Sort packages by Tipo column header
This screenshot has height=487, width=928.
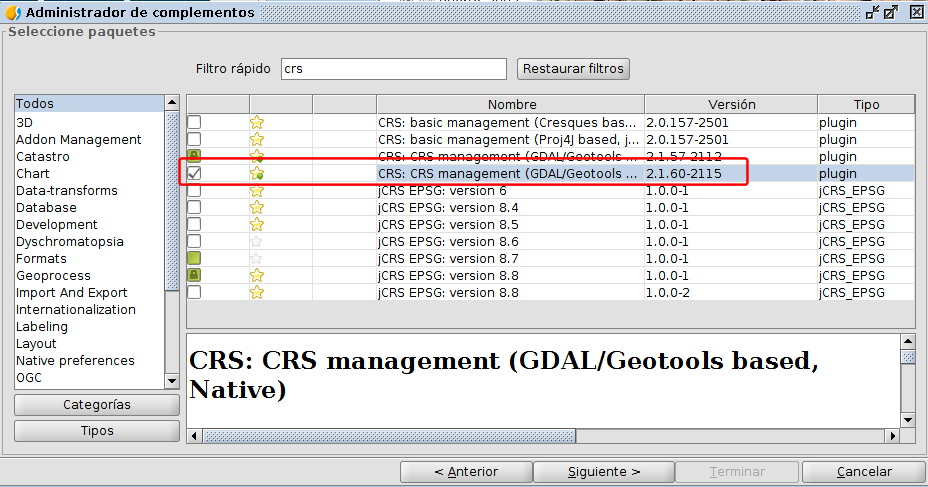point(866,104)
